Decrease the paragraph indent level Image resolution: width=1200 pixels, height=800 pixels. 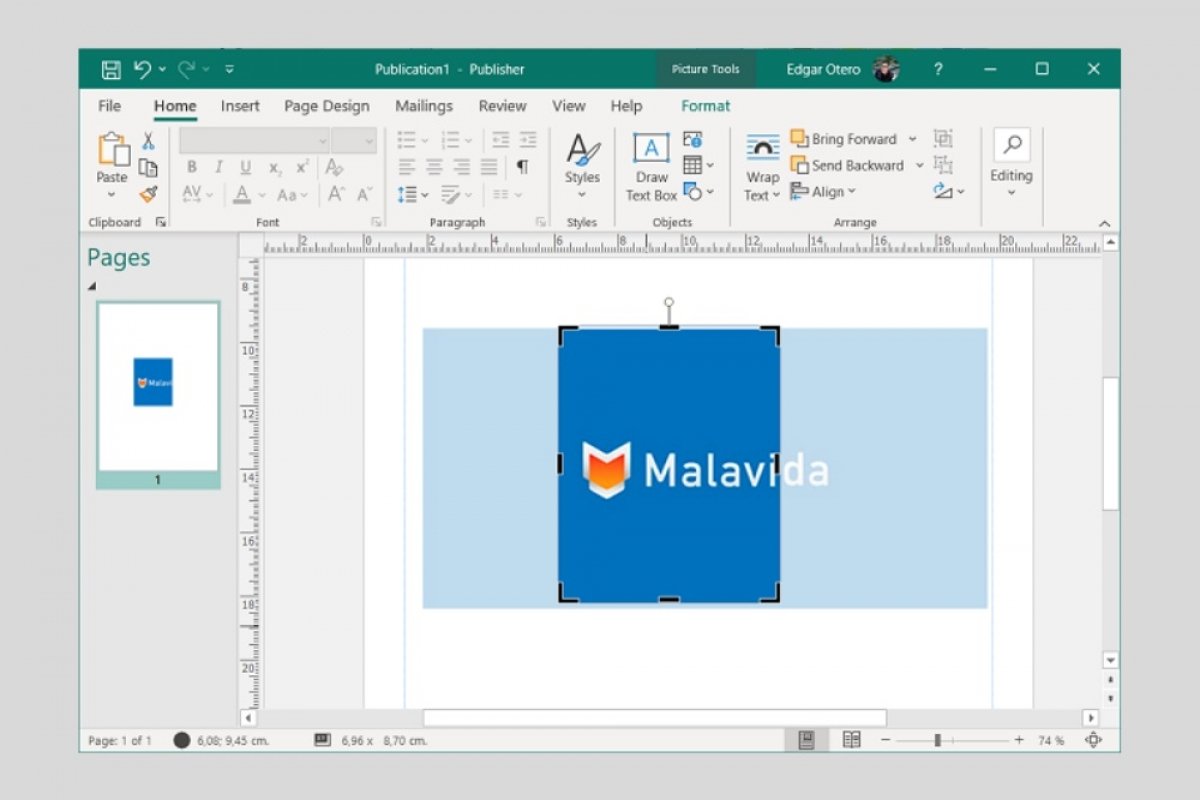click(x=500, y=140)
